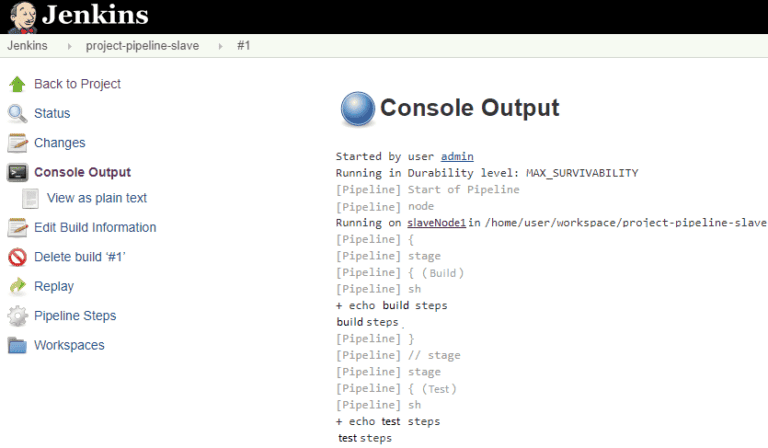Screen dimensions: 768x448
Task: Expand the breadcrumb arrow after Jenkins
Action: point(69,46)
